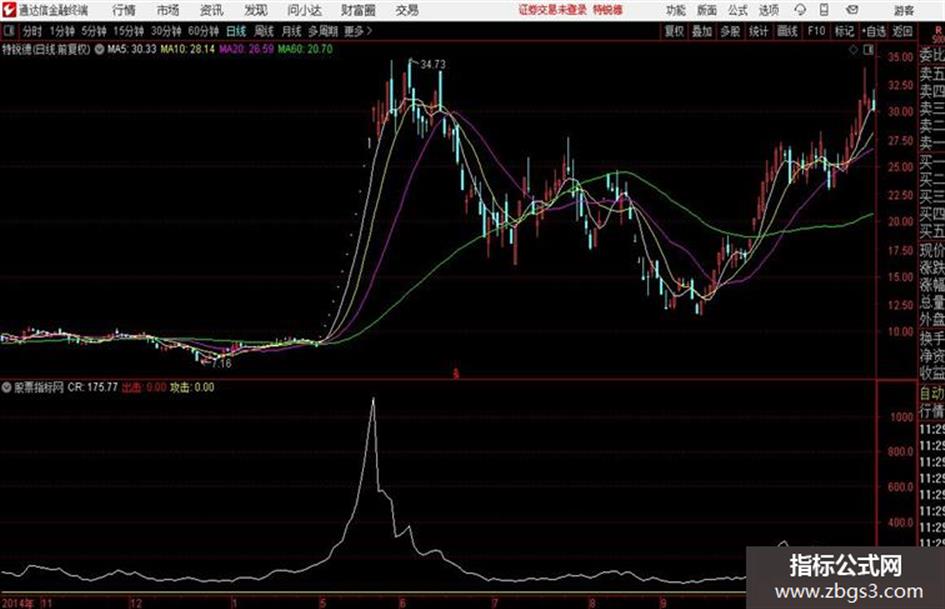This screenshot has width=945, height=609.
Task: Switch to the 分时 period tab
Action: click(33, 31)
